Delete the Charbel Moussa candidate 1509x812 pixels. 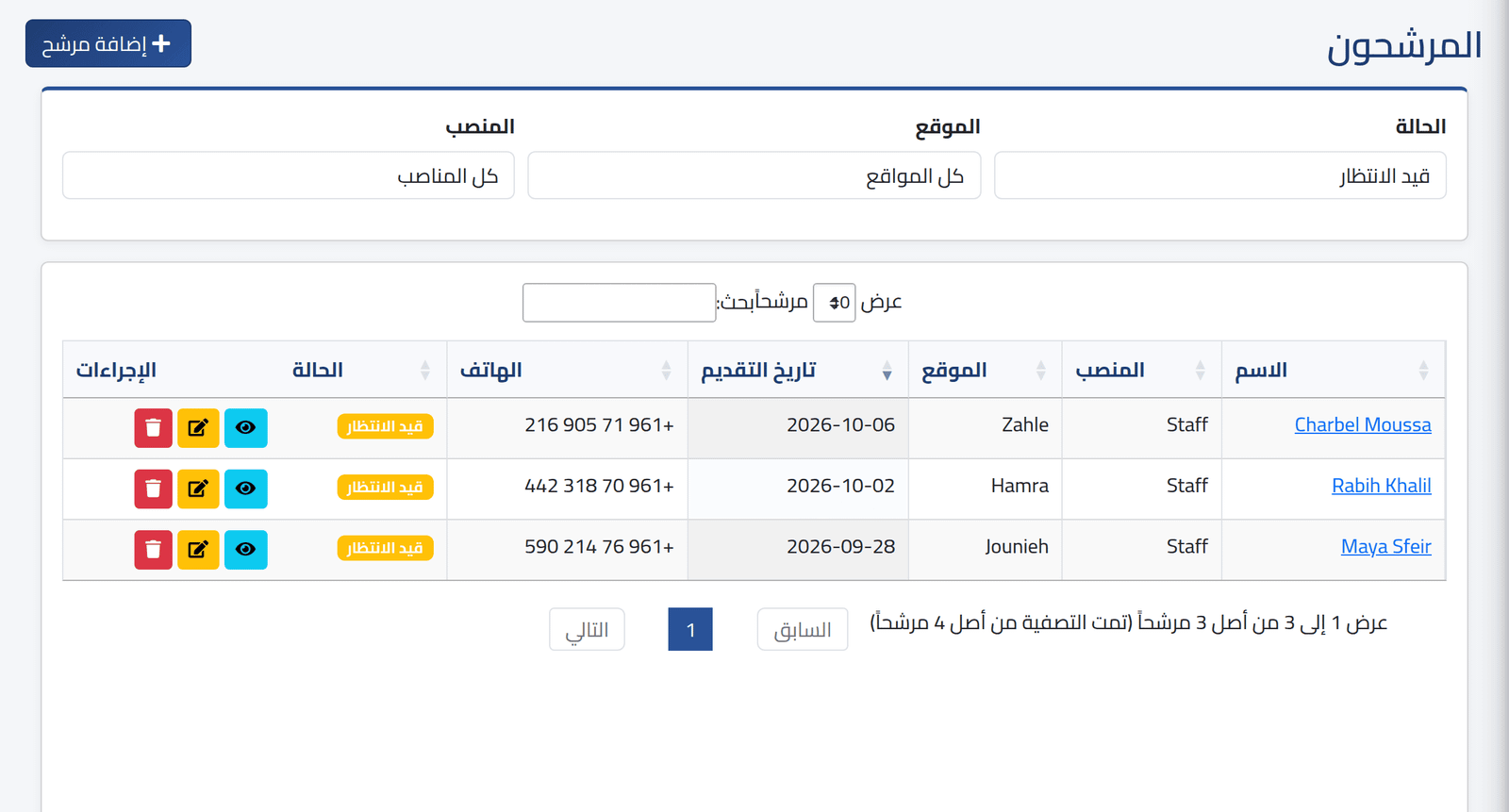153,427
